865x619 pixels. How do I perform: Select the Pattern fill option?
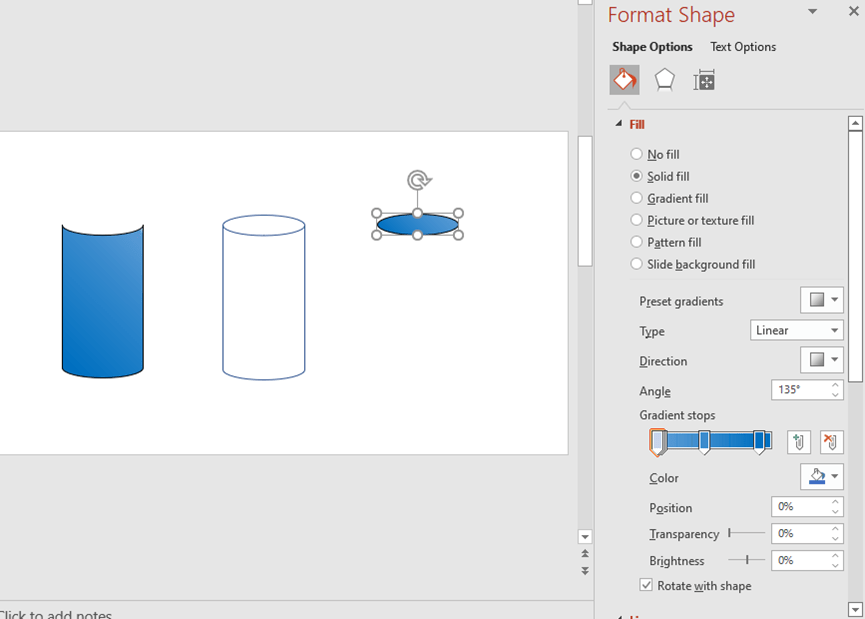point(666,243)
